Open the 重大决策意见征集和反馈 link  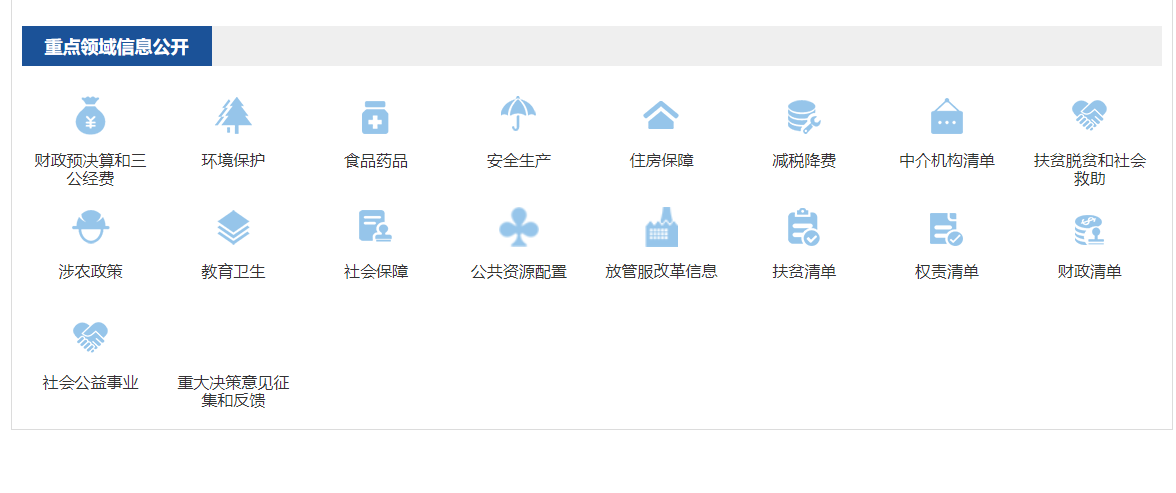click(x=233, y=392)
